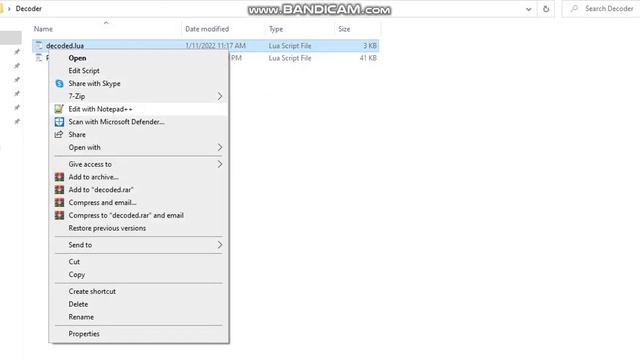Click the WinRAR icon beside Add to archive
The width and height of the screenshot is (640, 360).
click(x=59, y=177)
